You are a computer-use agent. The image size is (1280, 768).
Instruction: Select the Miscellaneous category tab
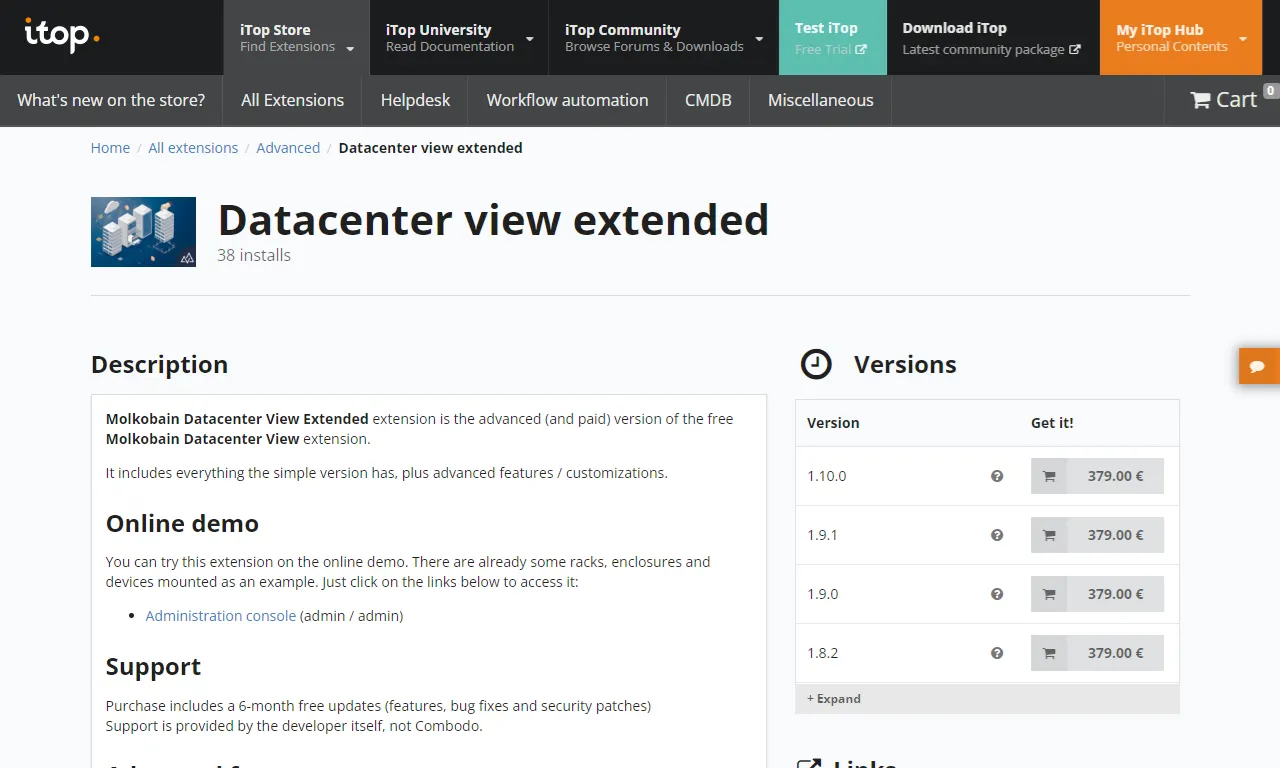pos(820,100)
